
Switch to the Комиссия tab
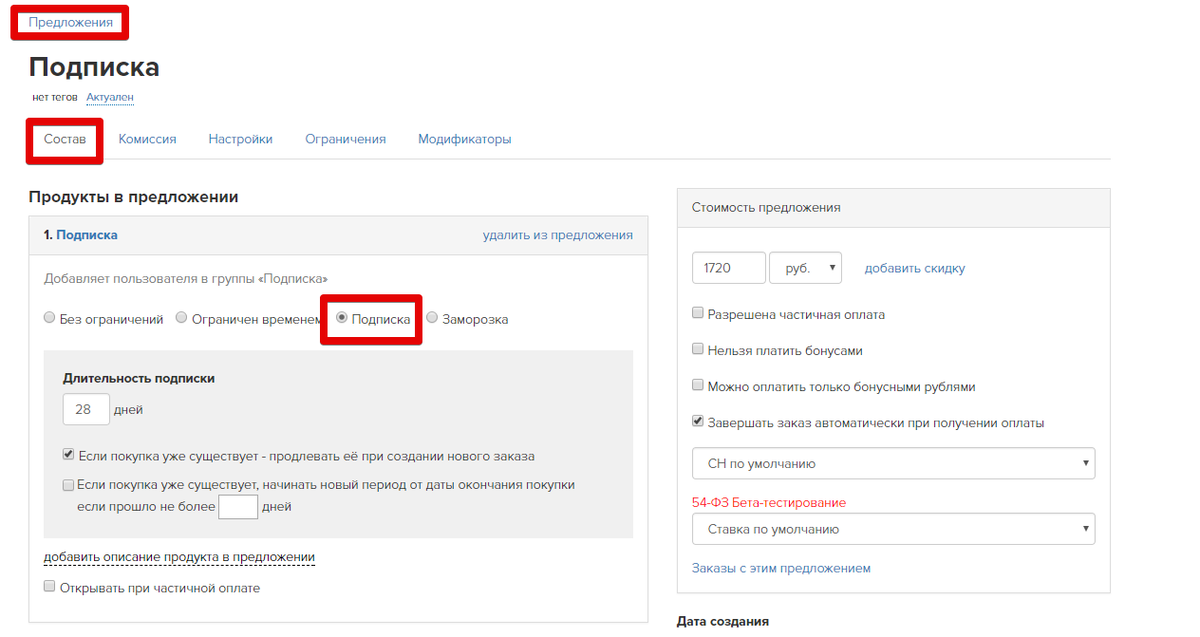(147, 140)
